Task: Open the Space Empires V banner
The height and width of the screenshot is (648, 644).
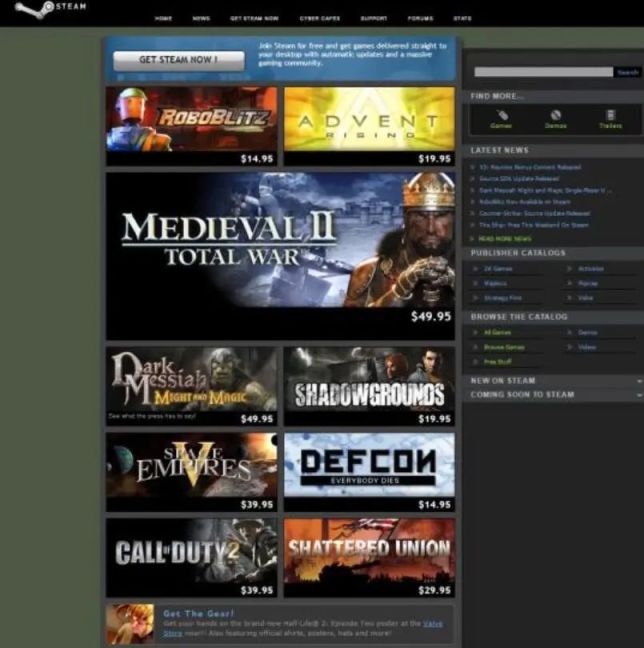Action: point(191,472)
